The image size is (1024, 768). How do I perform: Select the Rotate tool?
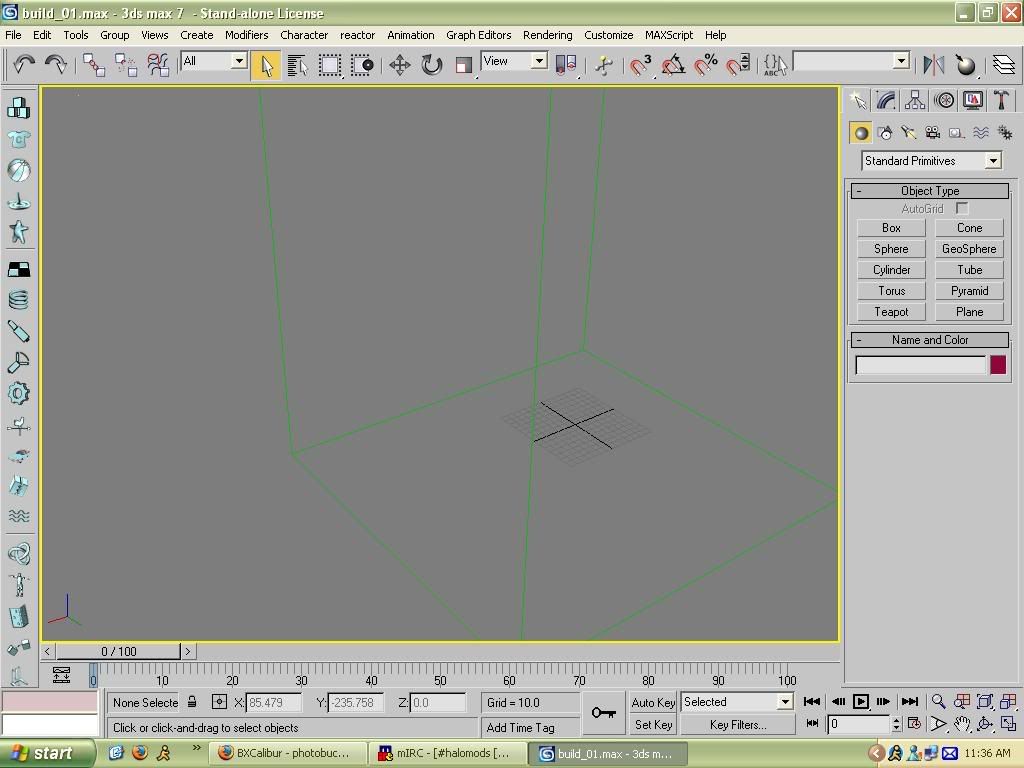click(x=432, y=65)
